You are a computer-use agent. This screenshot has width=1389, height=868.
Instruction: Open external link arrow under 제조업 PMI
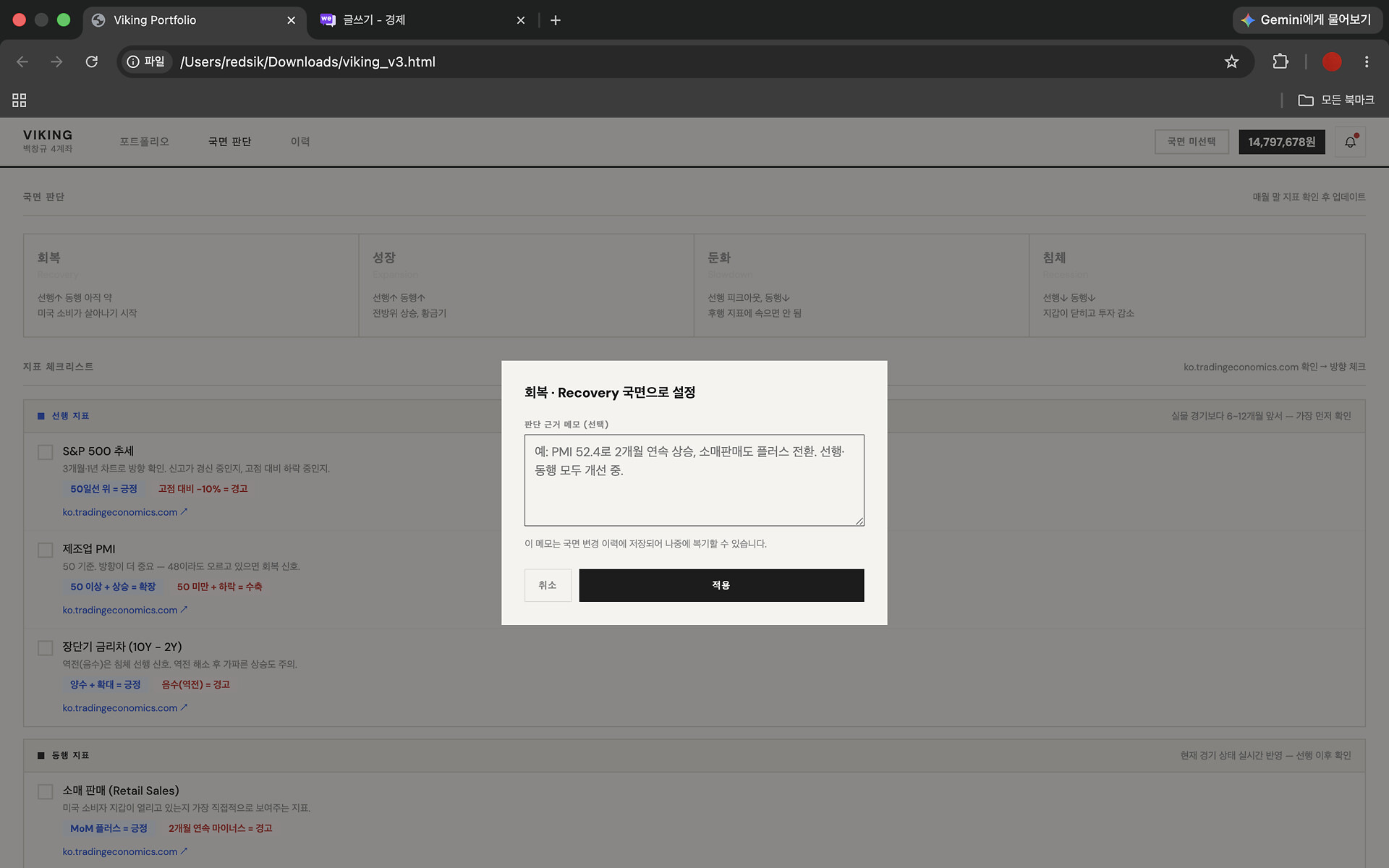(184, 609)
